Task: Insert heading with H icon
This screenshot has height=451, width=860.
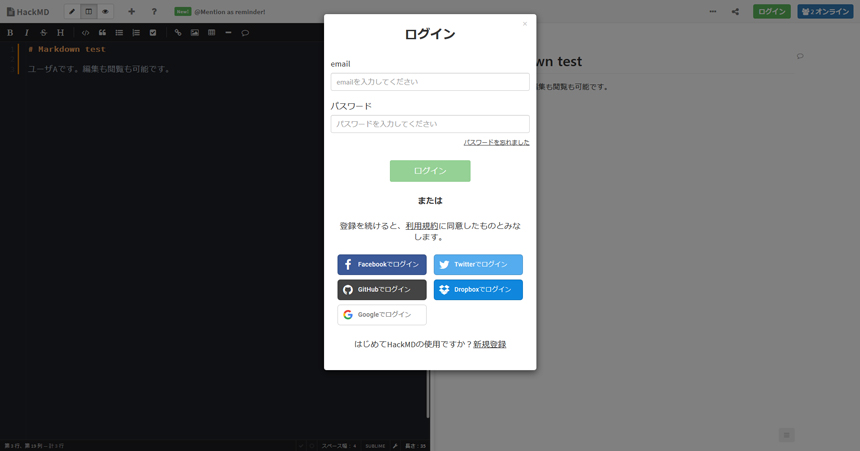Action: 60,32
